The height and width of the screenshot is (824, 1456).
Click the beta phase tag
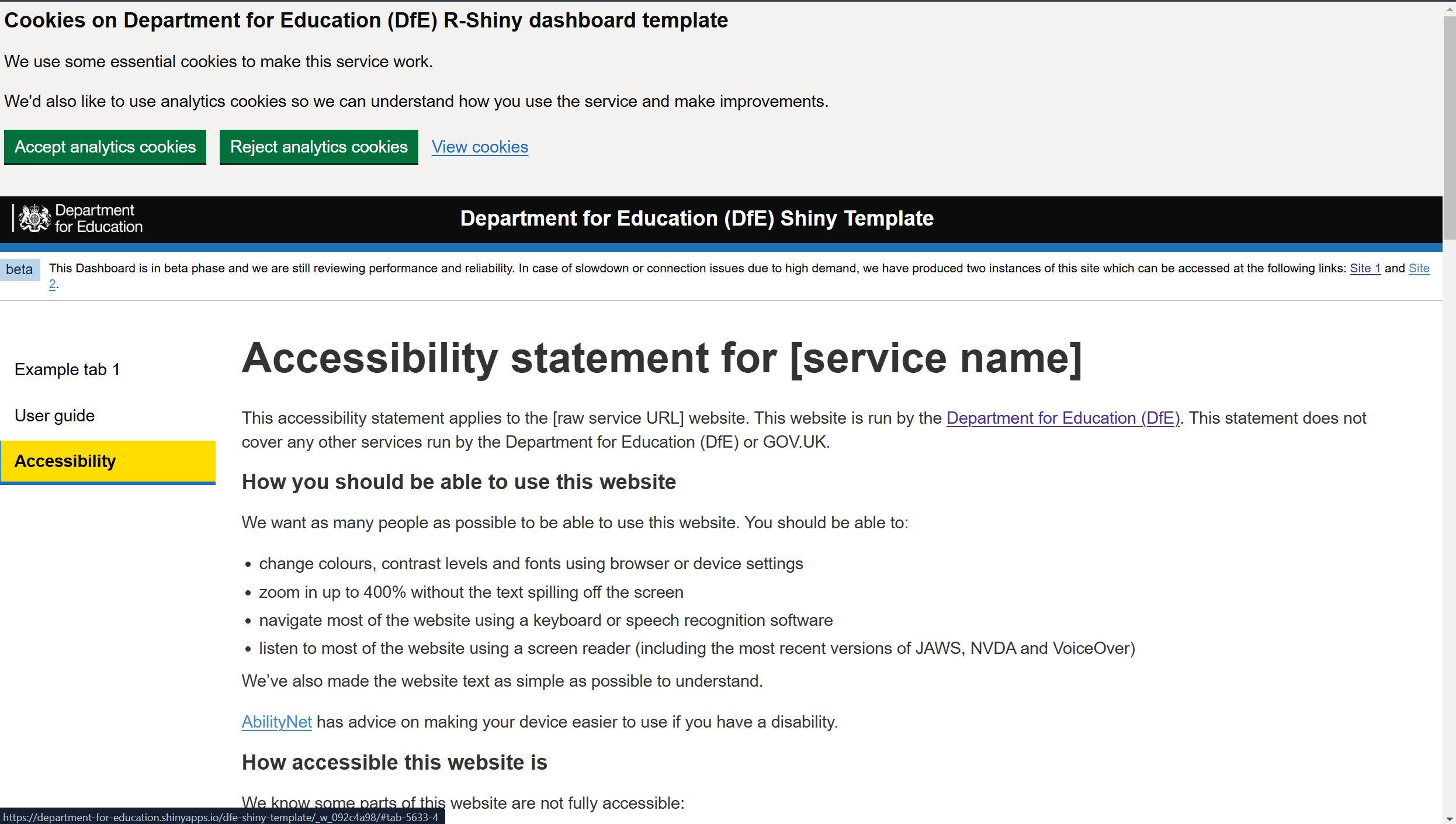click(x=19, y=269)
